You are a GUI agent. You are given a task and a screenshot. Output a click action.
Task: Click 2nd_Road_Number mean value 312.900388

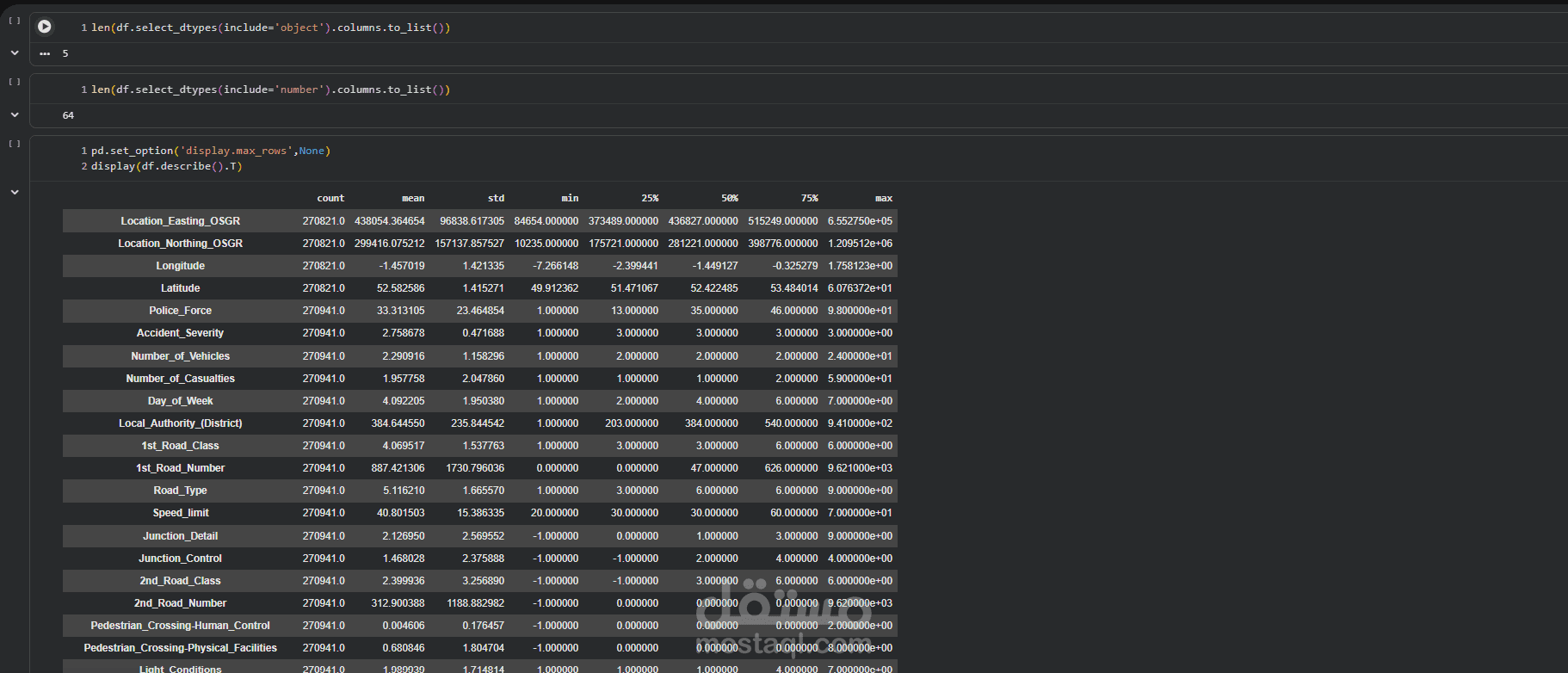(398, 603)
